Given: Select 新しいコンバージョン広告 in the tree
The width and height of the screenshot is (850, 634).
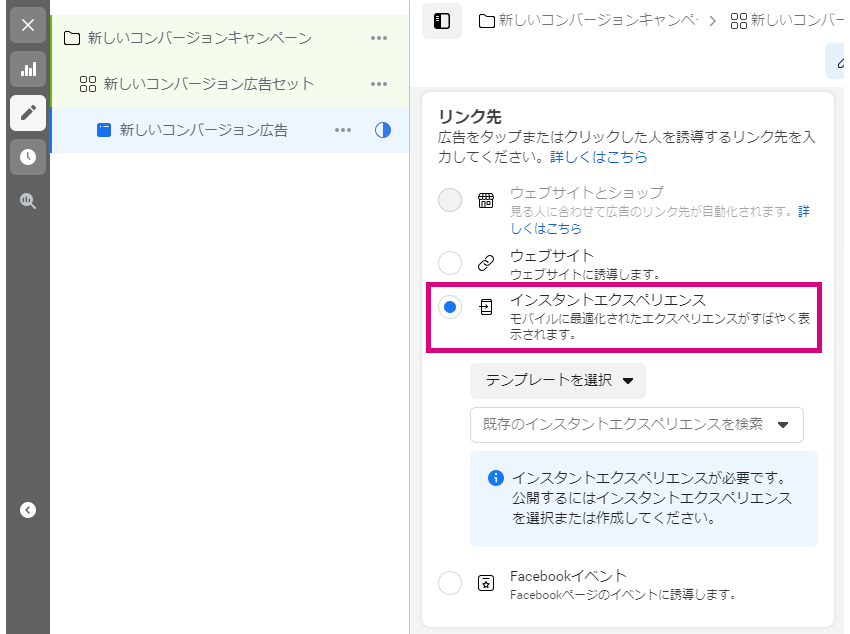Looking at the screenshot, I should pyautogui.click(x=203, y=130).
